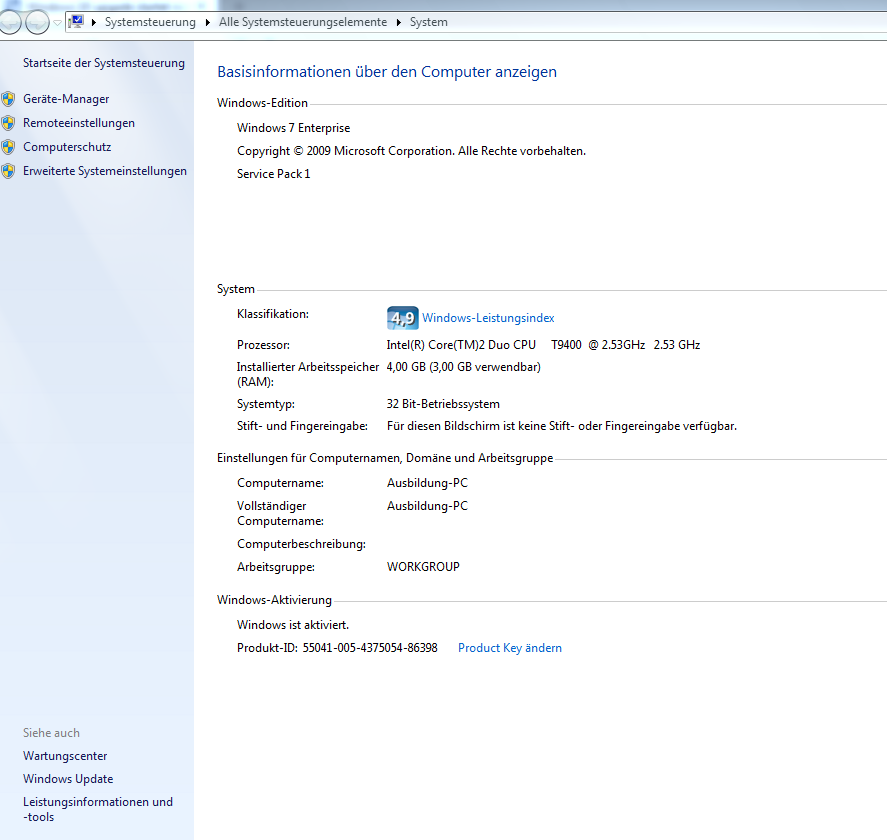Click the Back navigation arrow button
887x840 pixels.
coord(9,22)
